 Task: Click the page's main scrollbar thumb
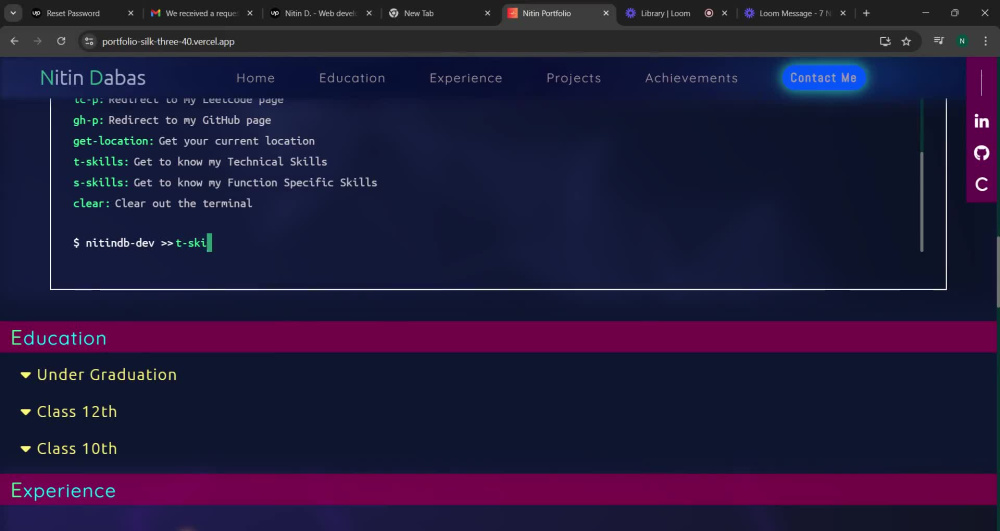click(x=997, y=271)
